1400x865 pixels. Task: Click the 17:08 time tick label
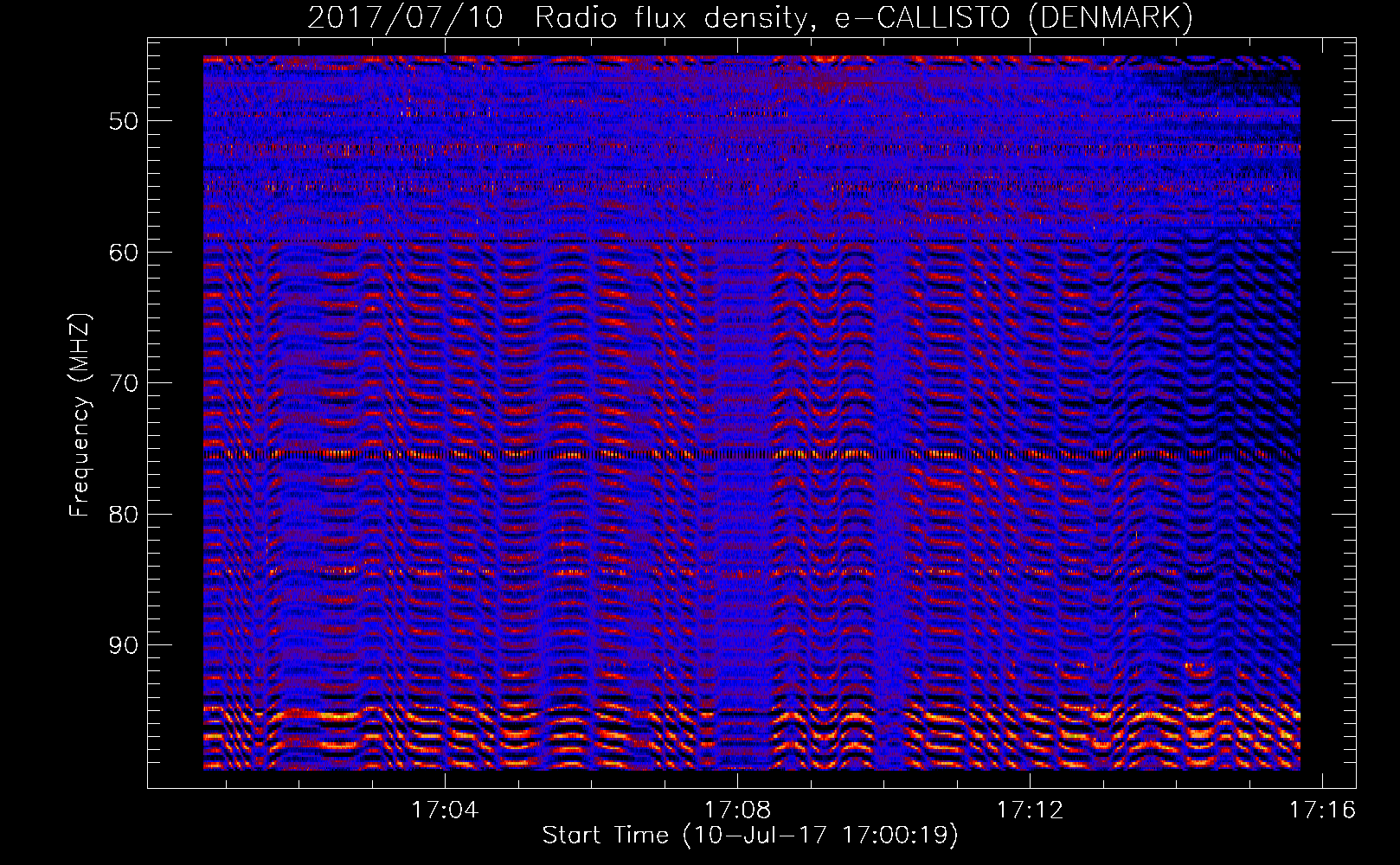(x=737, y=811)
